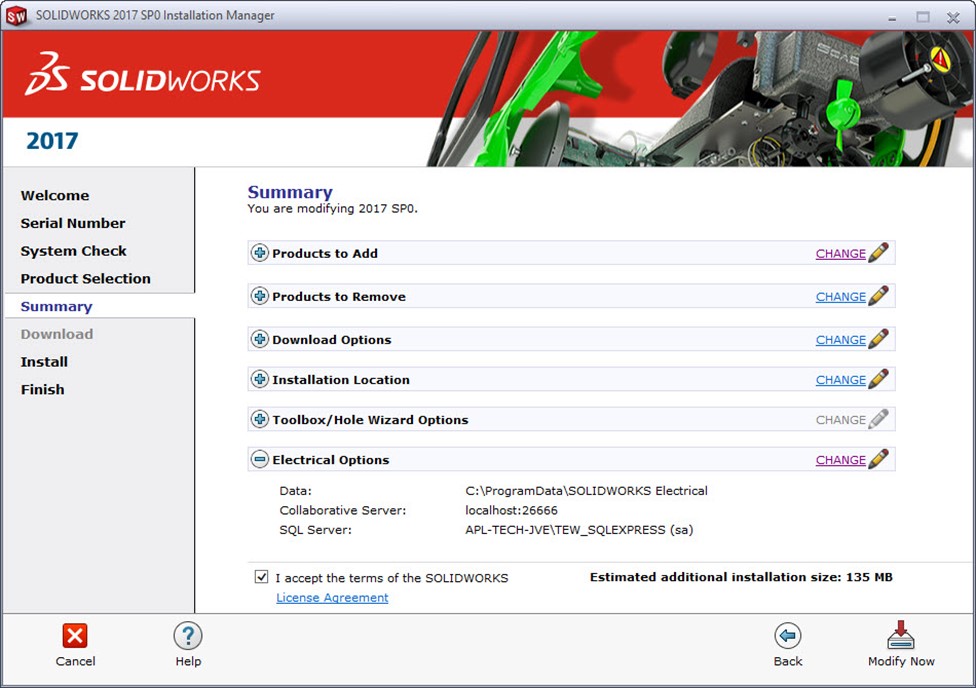The image size is (976, 688).
Task: Click the red Cancel X icon
Action: 75,636
